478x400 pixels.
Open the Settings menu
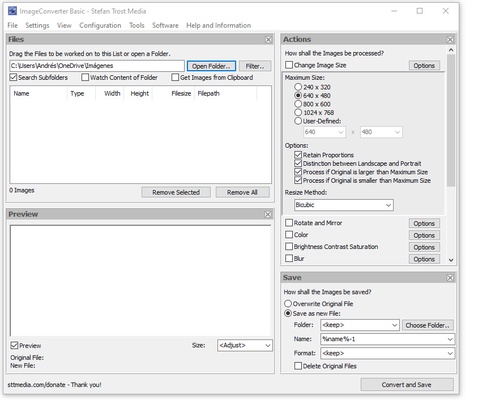[x=37, y=25]
